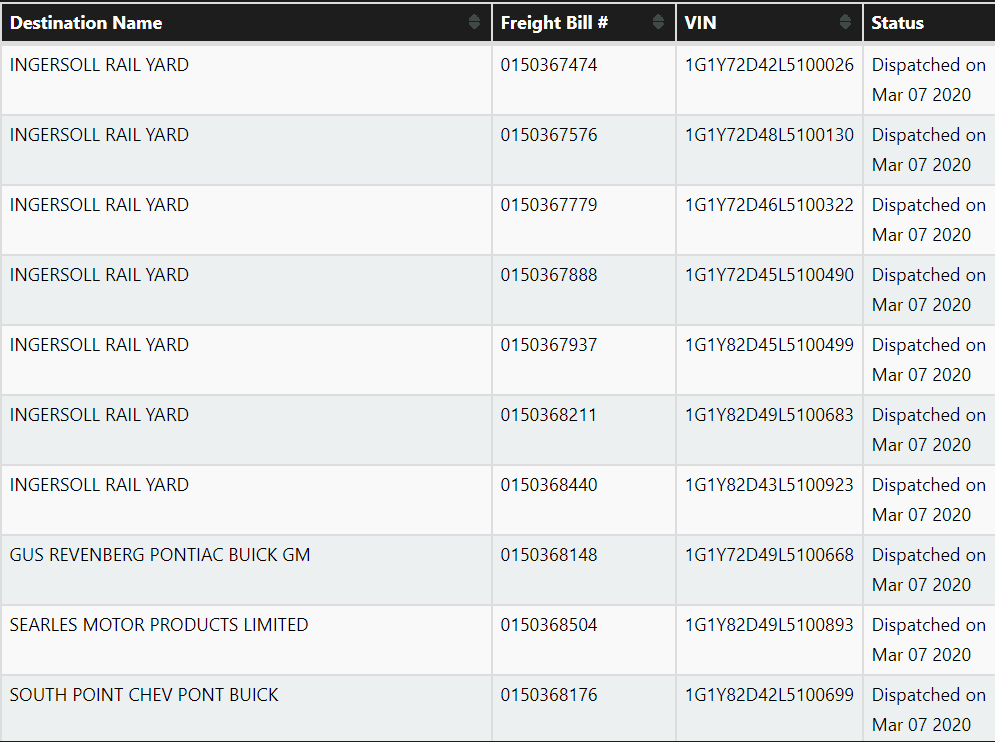Select the GUS REVENBERG PONTIAC BUICK GM cell
The height and width of the screenshot is (742, 995).
[x=160, y=555]
